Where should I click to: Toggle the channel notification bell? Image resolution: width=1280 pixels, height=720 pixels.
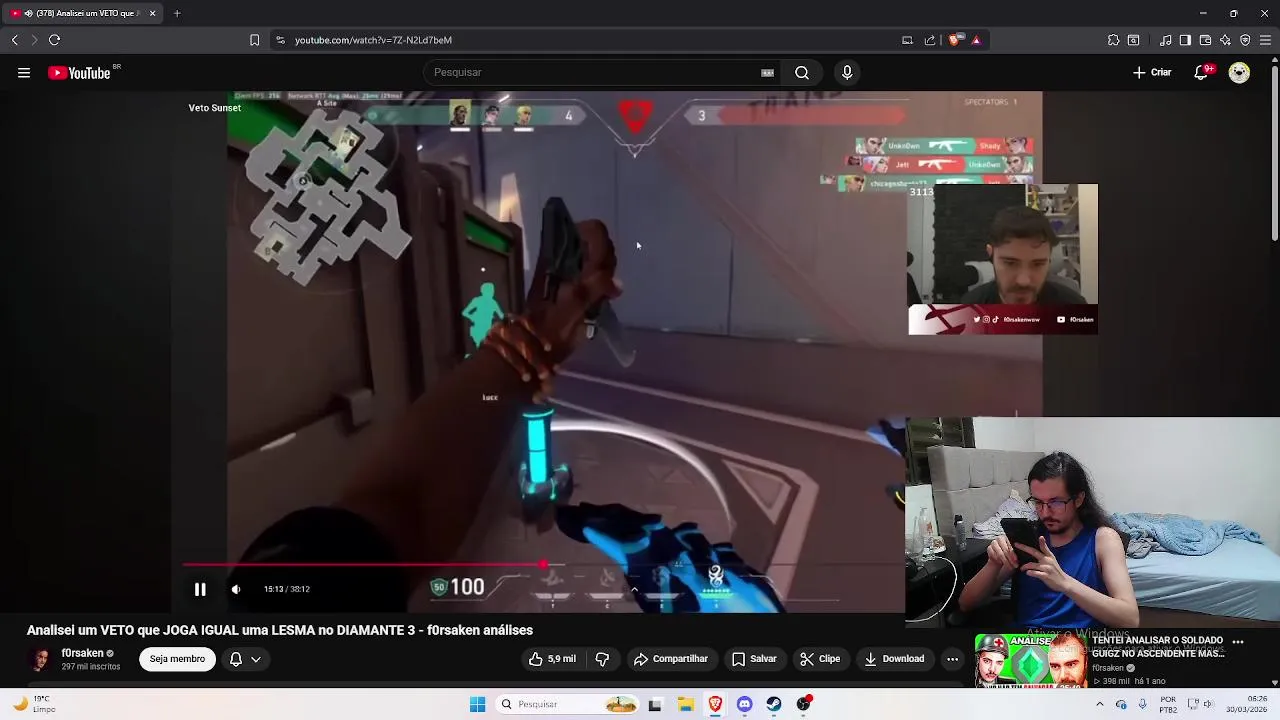[236, 659]
